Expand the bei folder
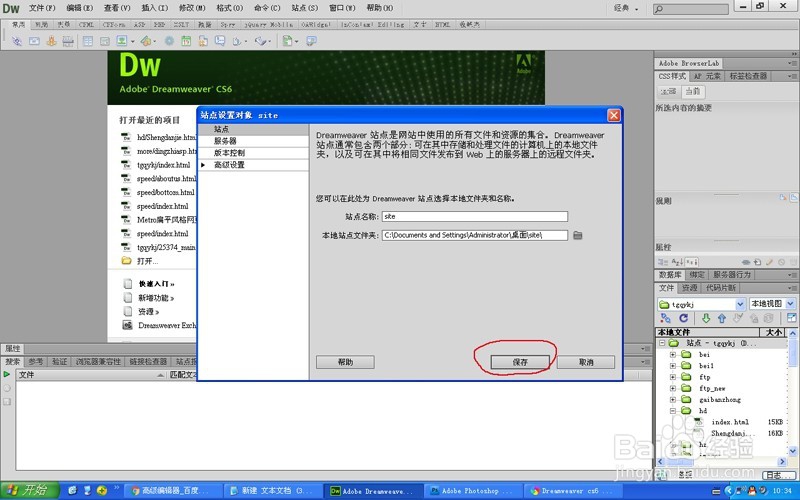 point(673,354)
